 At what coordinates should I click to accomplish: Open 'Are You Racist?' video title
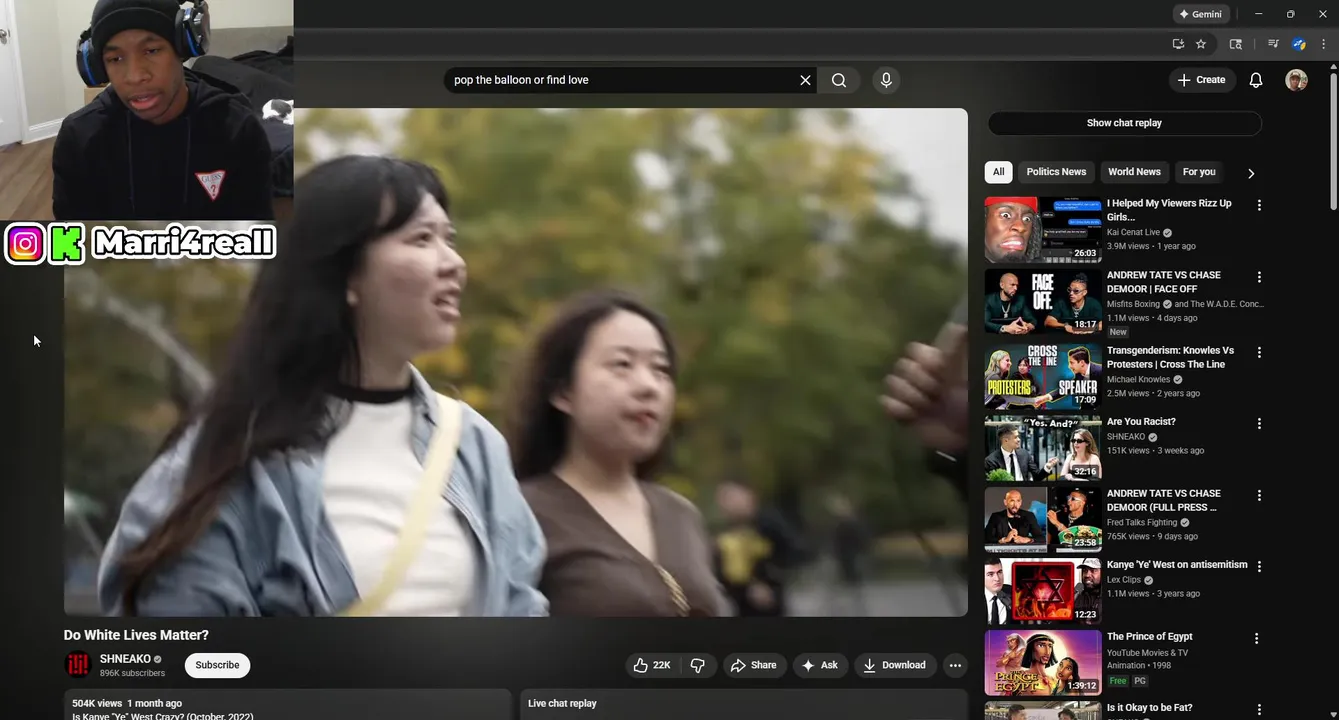(x=1141, y=422)
